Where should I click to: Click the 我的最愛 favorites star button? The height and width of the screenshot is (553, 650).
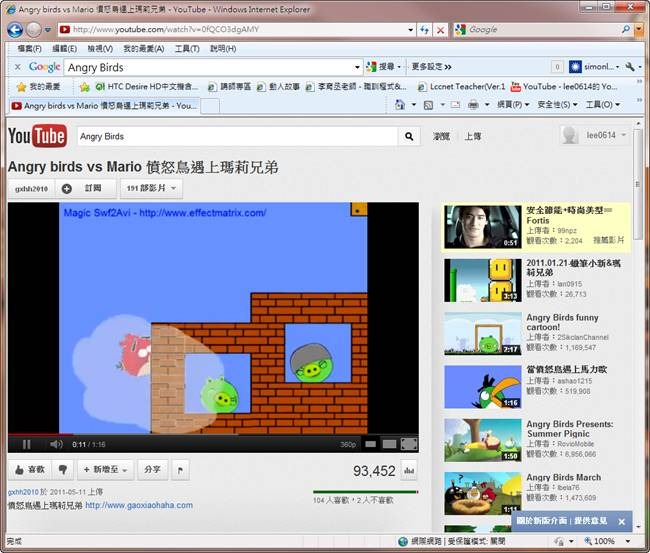[39, 87]
